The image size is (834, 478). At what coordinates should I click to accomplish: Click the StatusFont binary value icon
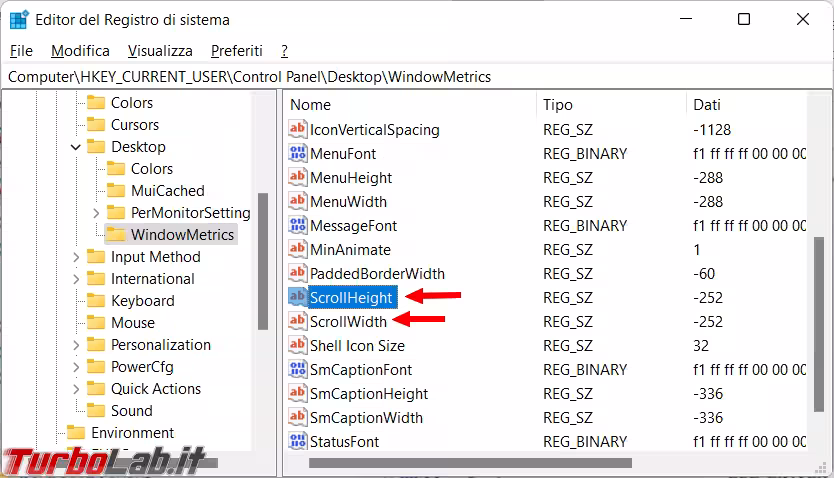click(x=297, y=442)
